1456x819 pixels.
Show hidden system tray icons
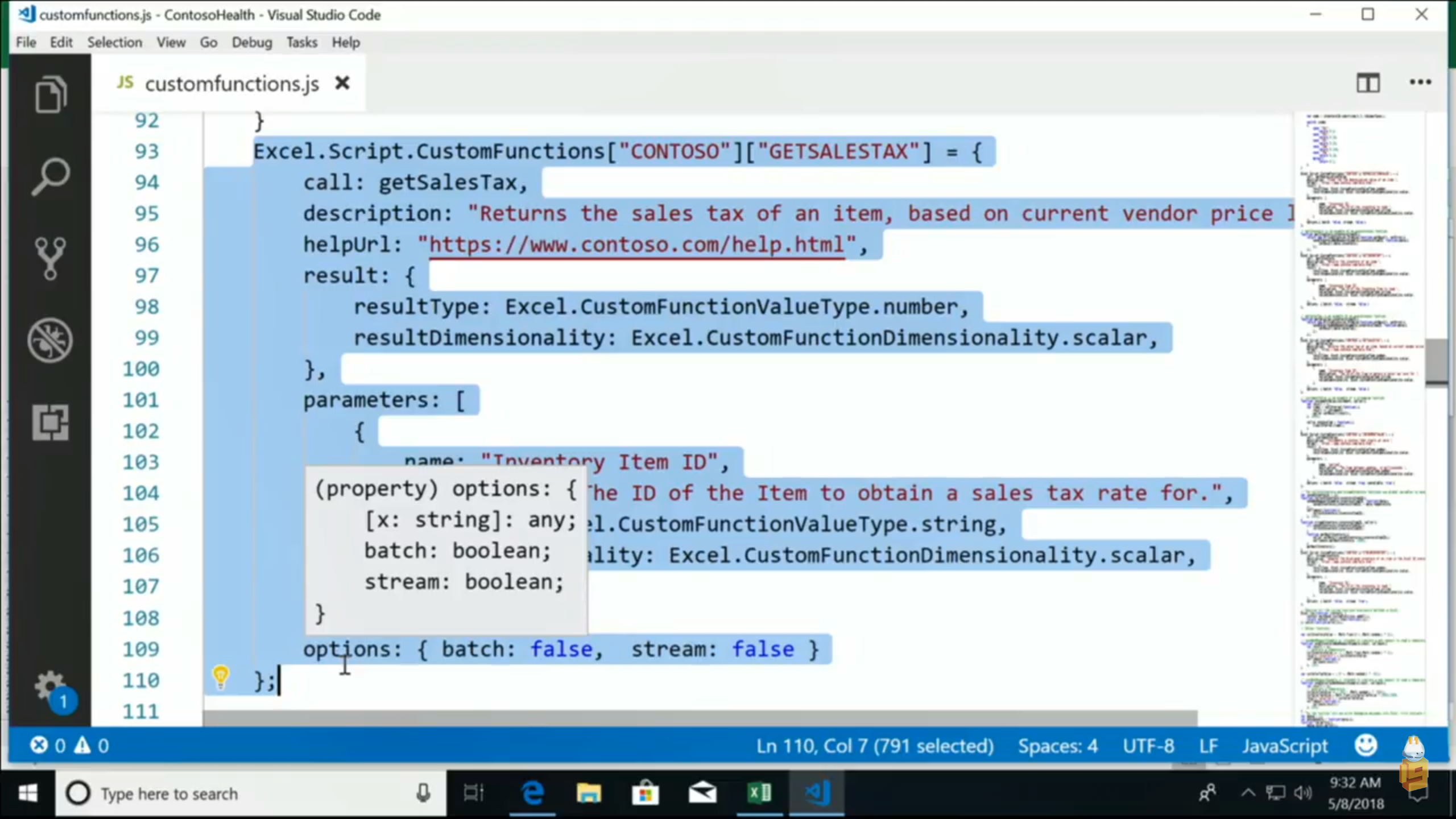click(1248, 793)
